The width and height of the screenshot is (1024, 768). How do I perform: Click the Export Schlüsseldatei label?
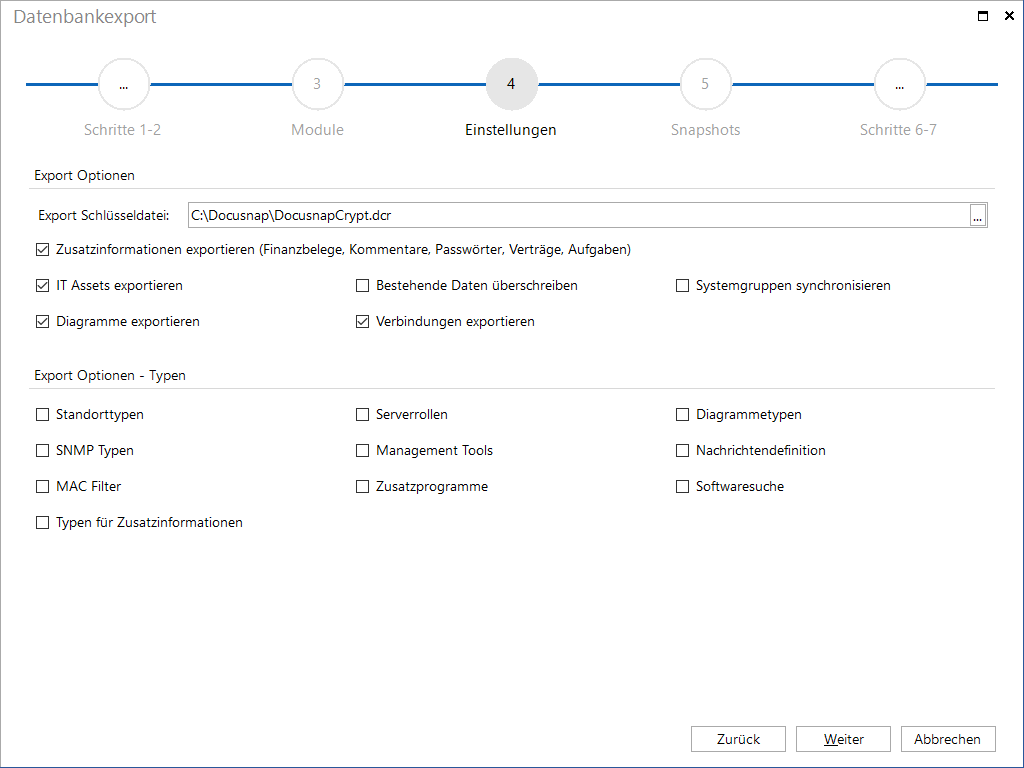coord(104,216)
